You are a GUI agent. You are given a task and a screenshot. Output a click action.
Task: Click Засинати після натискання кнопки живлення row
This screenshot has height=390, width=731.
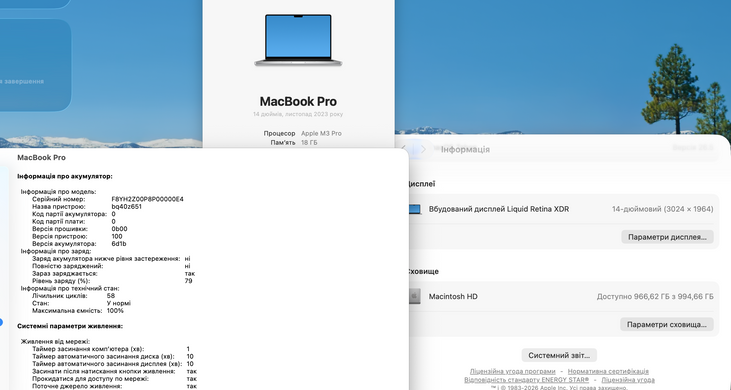pos(114,371)
